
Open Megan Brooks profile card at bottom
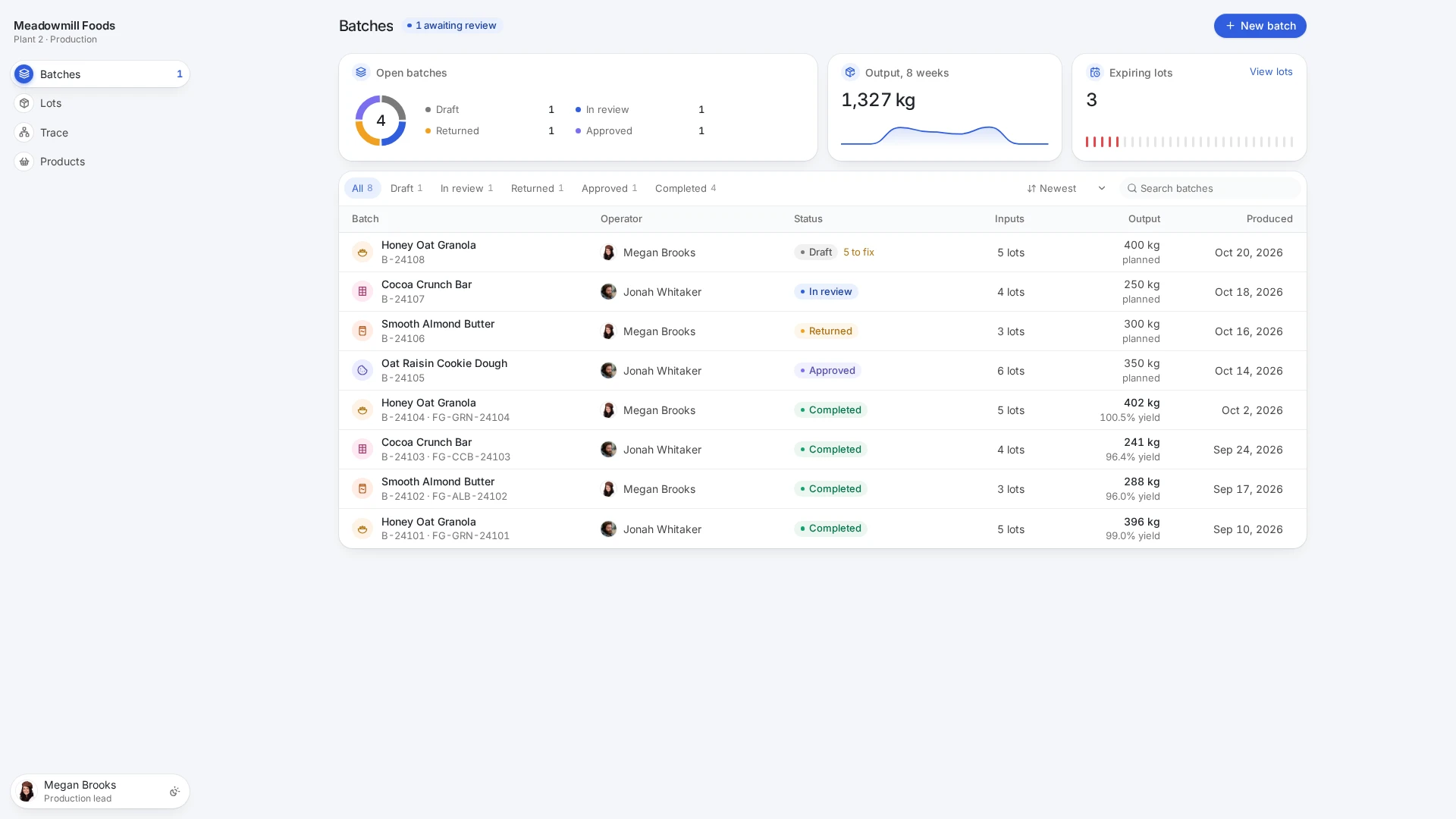point(100,792)
